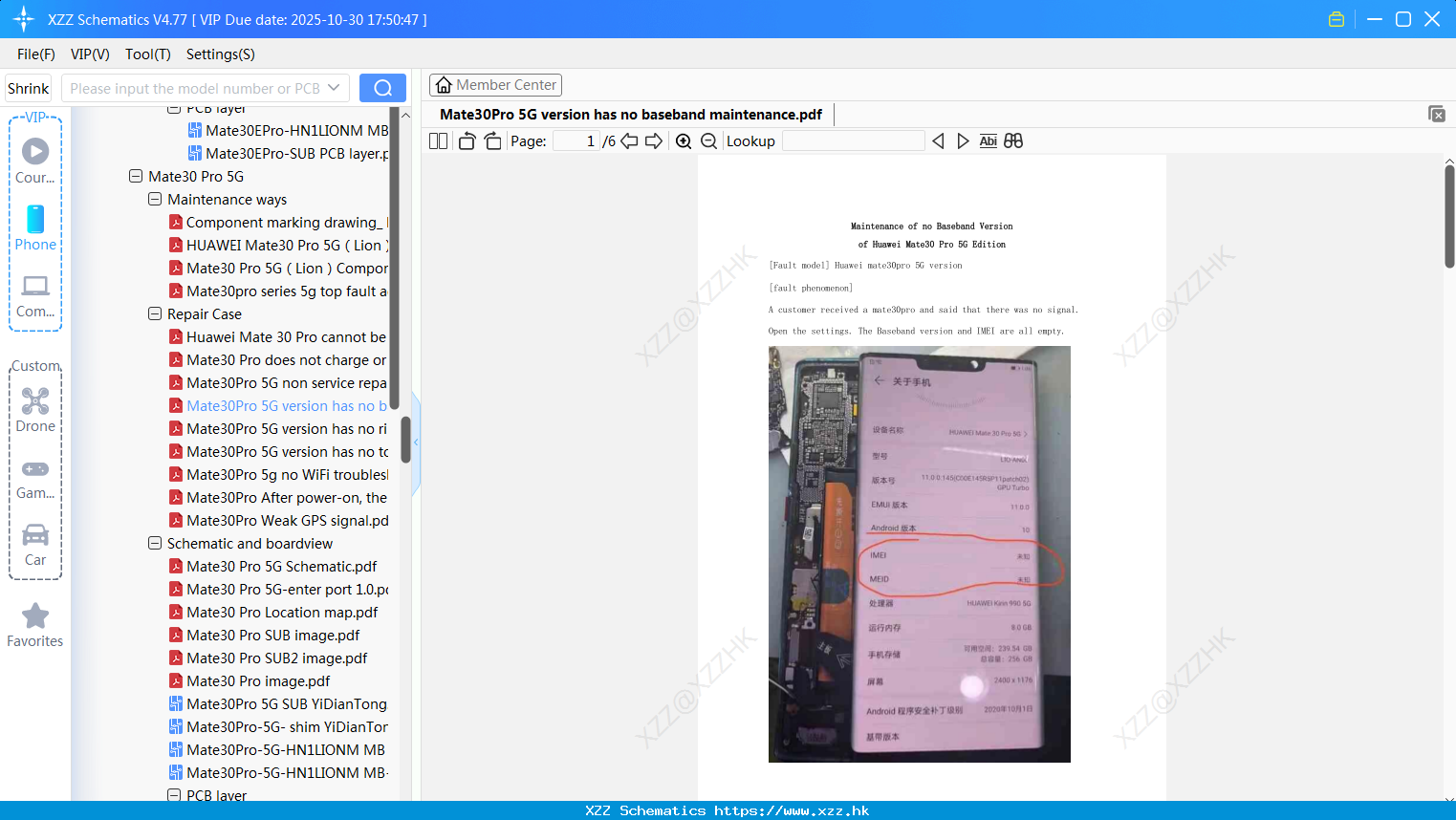Open Mate30pro series 5g top fault file
1456x820 pixels.
click(278, 291)
